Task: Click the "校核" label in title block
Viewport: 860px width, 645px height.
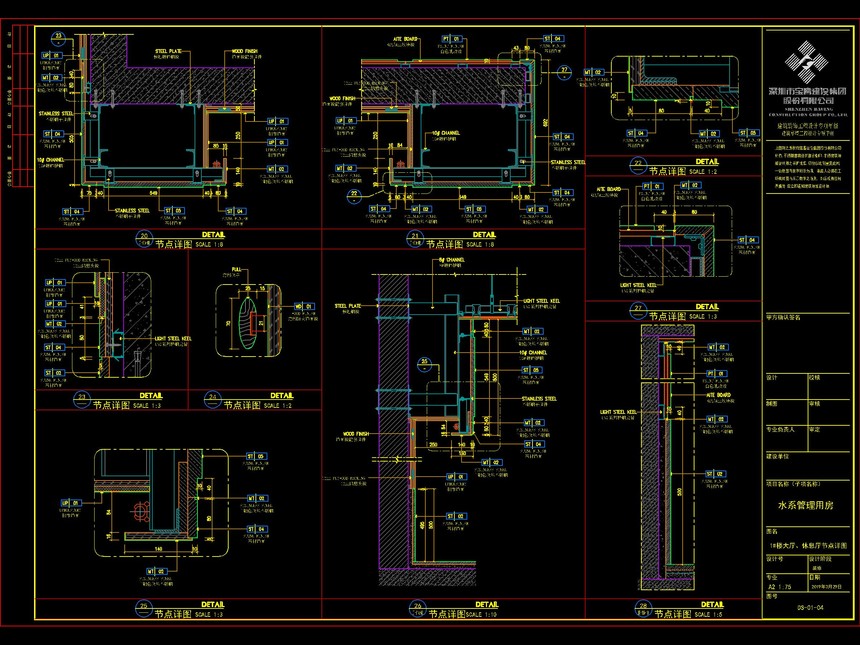Action: coord(814,377)
